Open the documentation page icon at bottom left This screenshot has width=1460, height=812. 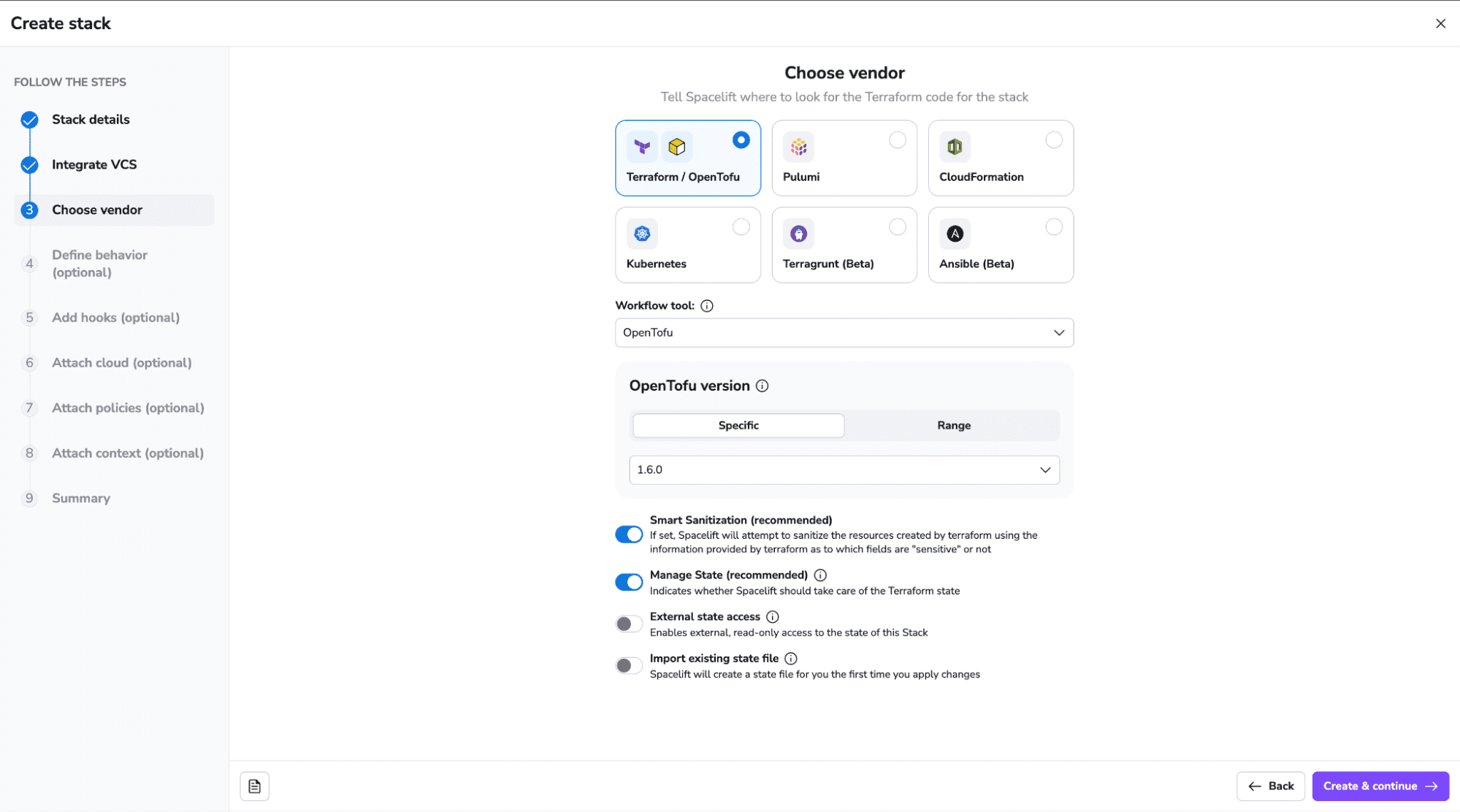pyautogui.click(x=254, y=786)
